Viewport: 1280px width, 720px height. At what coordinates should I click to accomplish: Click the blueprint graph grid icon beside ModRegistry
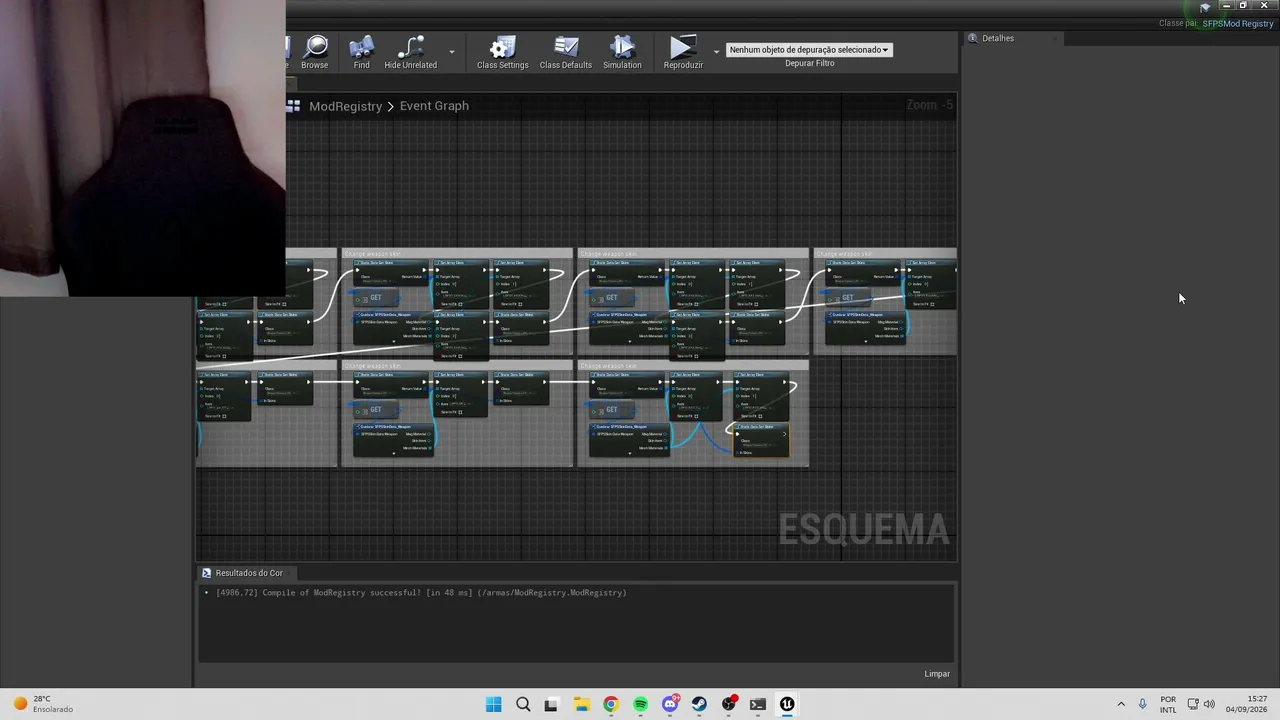point(293,105)
